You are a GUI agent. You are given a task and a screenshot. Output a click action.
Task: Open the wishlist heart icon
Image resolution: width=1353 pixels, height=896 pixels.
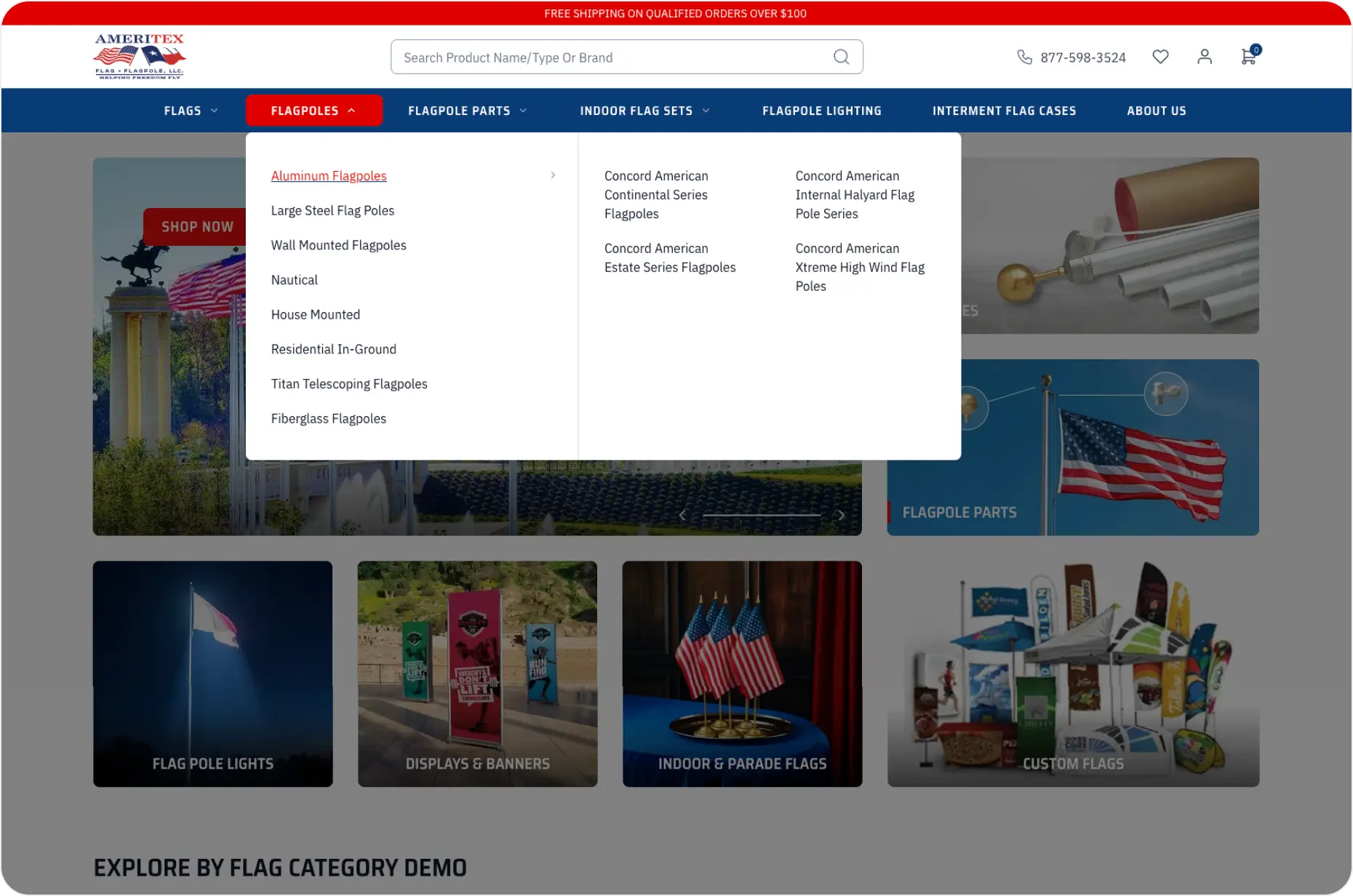[x=1160, y=57]
